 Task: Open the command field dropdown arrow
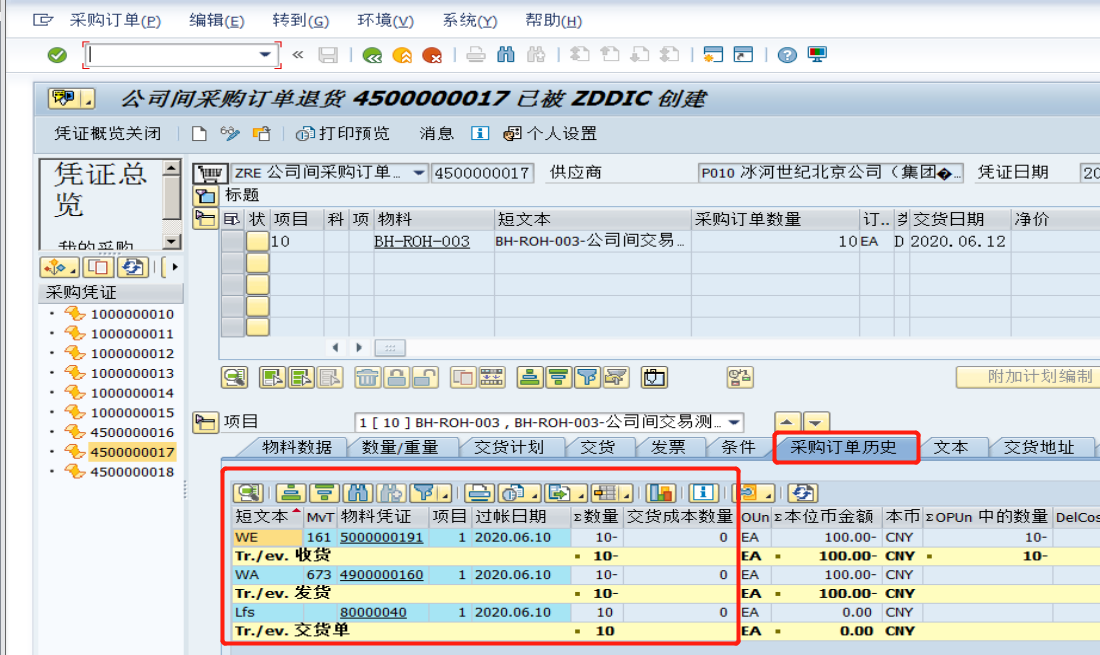click(x=265, y=55)
